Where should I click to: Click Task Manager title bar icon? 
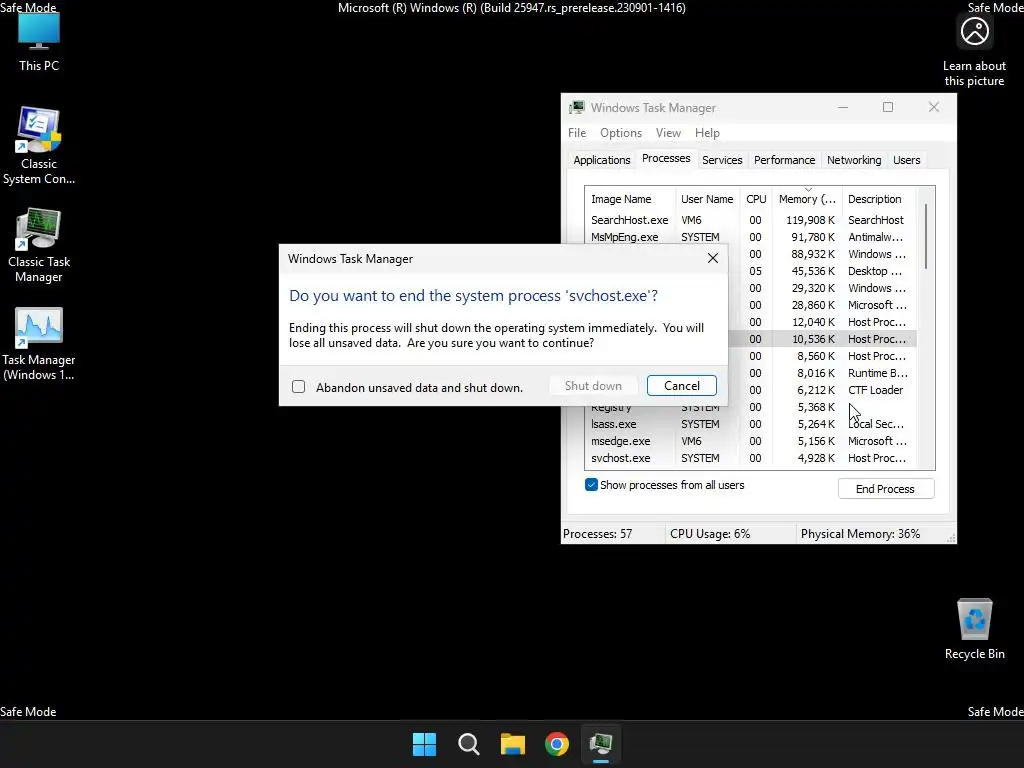tap(577, 108)
